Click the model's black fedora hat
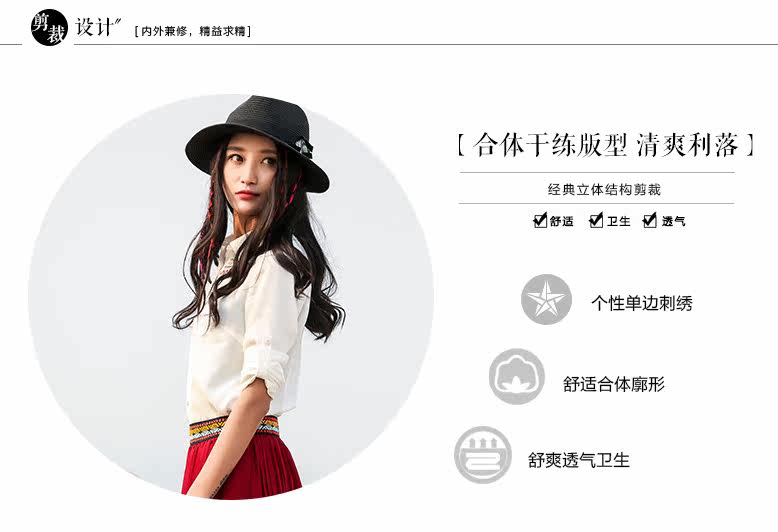 (258, 141)
